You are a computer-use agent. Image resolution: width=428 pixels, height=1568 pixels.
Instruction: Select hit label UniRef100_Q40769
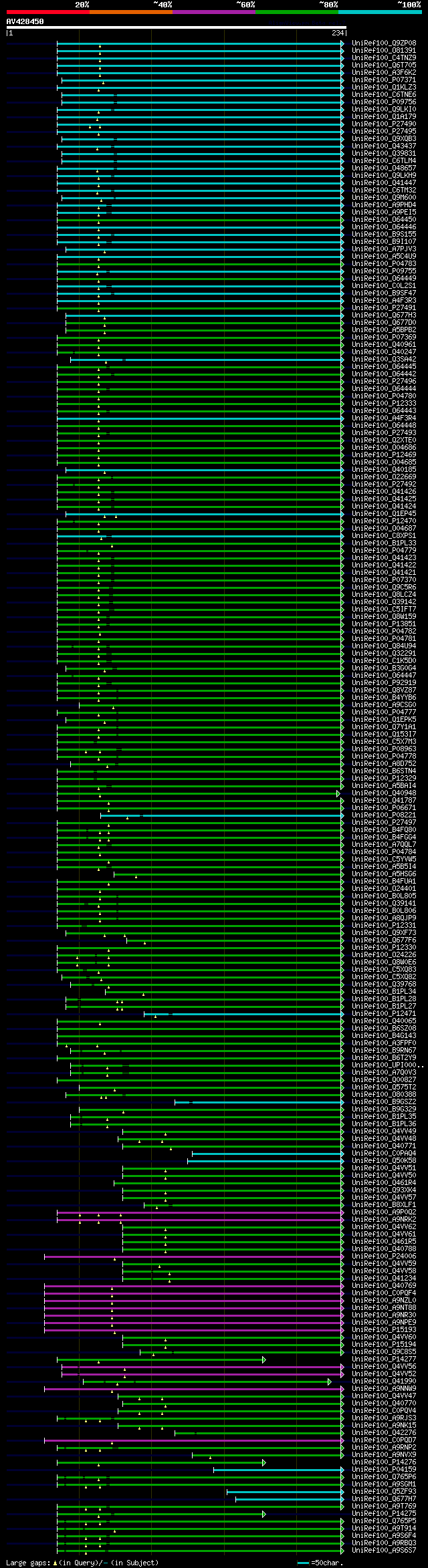click(x=384, y=1286)
